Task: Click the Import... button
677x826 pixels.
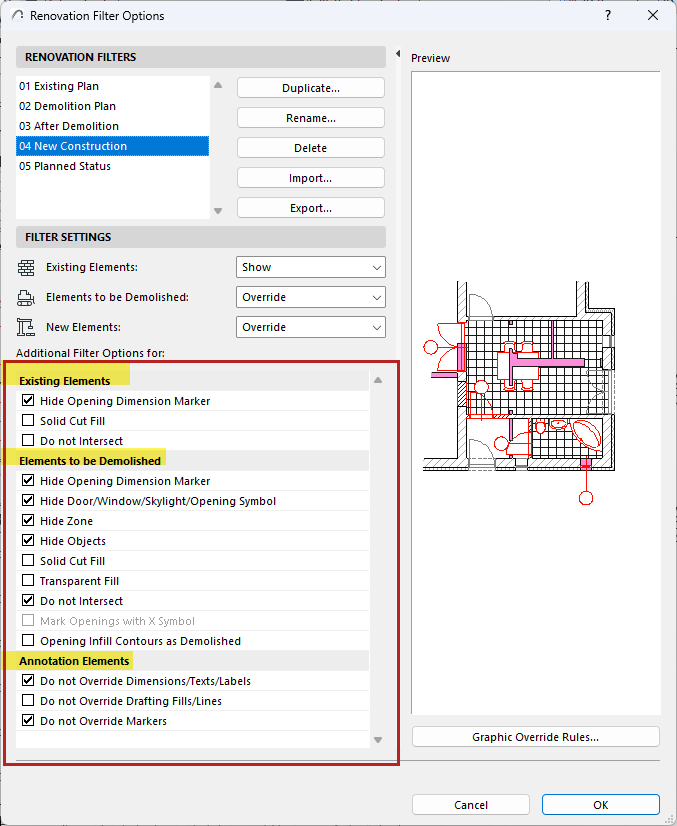Action: click(311, 178)
